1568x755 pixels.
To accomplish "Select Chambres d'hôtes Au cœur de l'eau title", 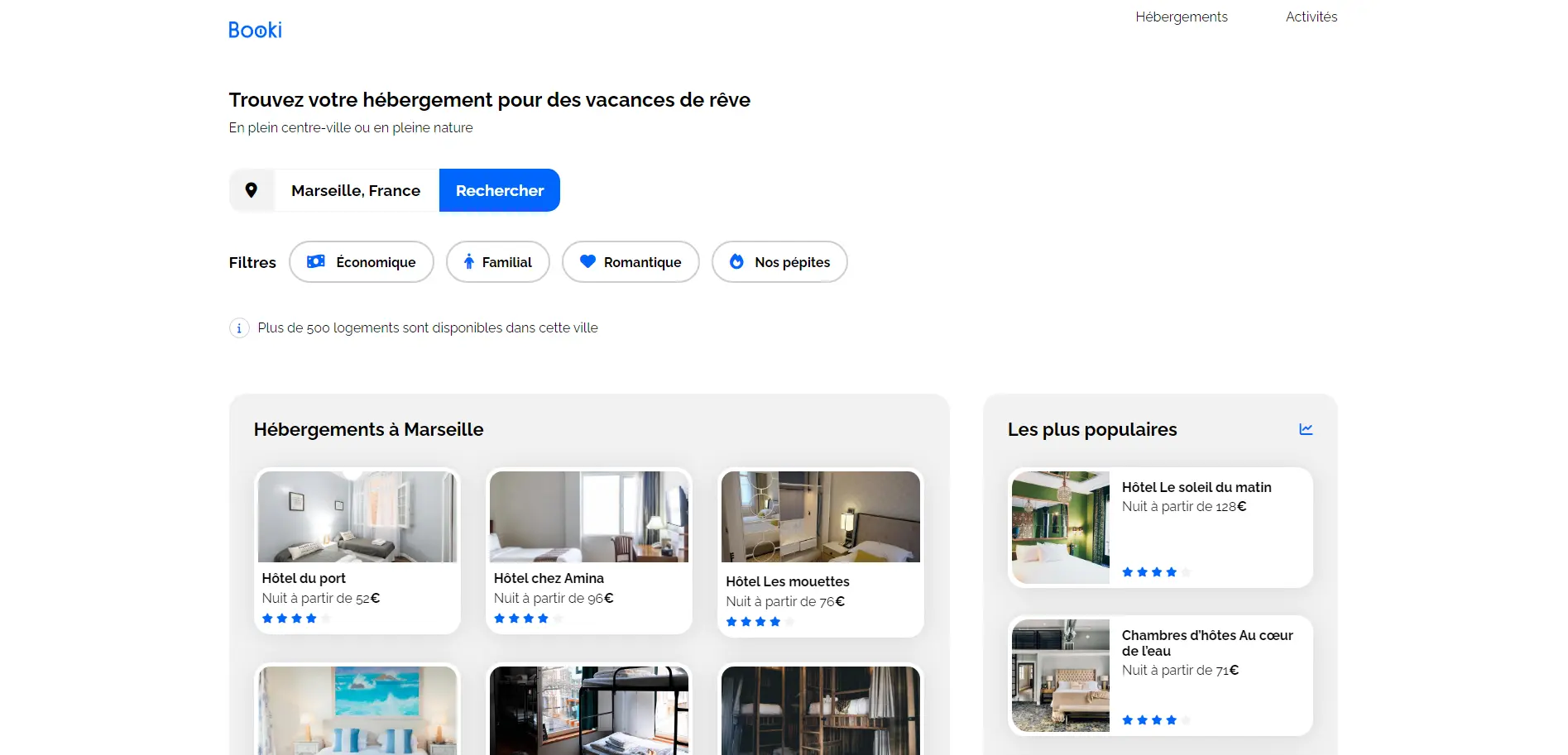I will tap(1207, 643).
